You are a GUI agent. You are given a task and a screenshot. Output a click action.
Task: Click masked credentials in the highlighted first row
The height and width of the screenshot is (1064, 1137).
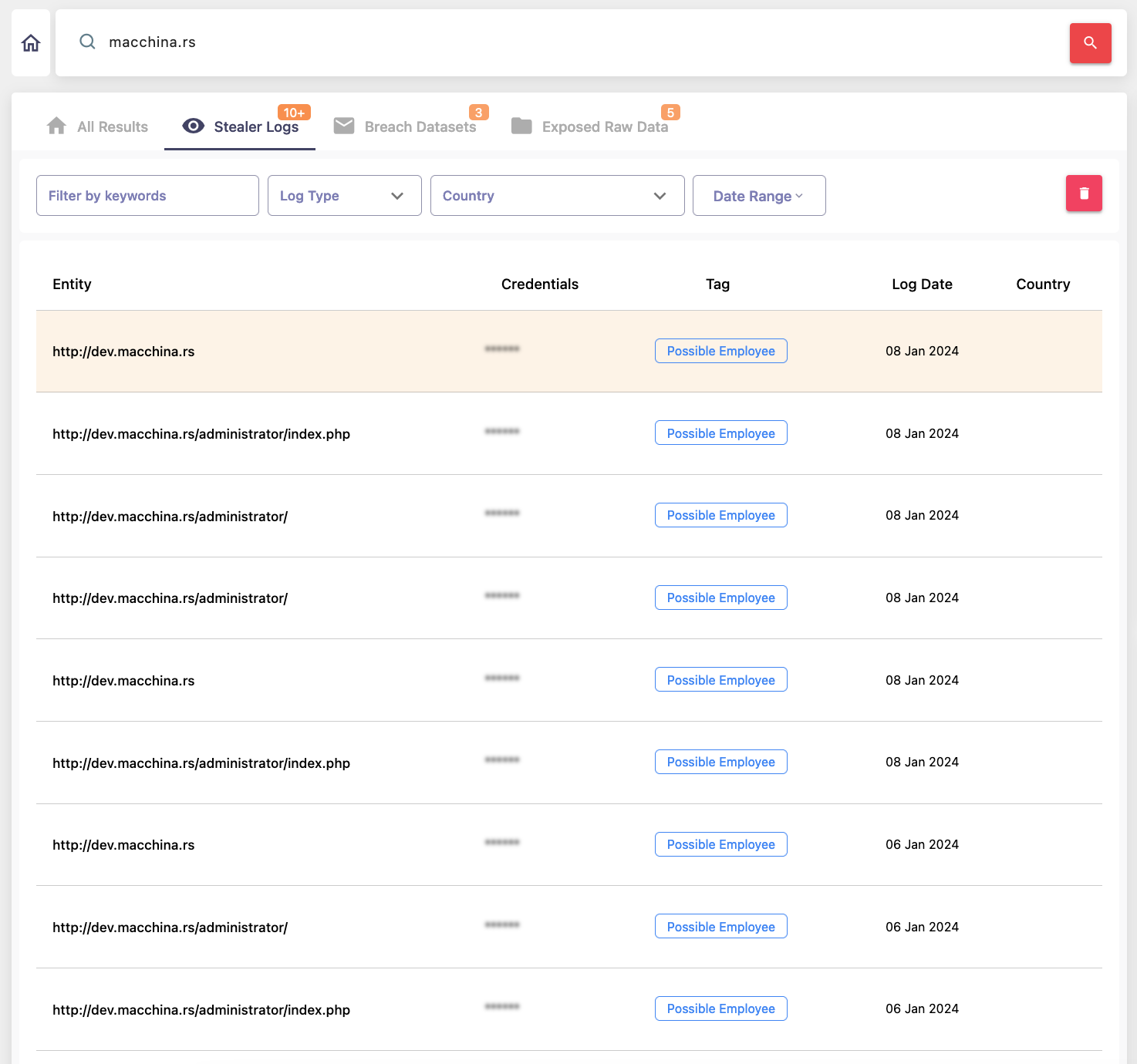tap(502, 349)
